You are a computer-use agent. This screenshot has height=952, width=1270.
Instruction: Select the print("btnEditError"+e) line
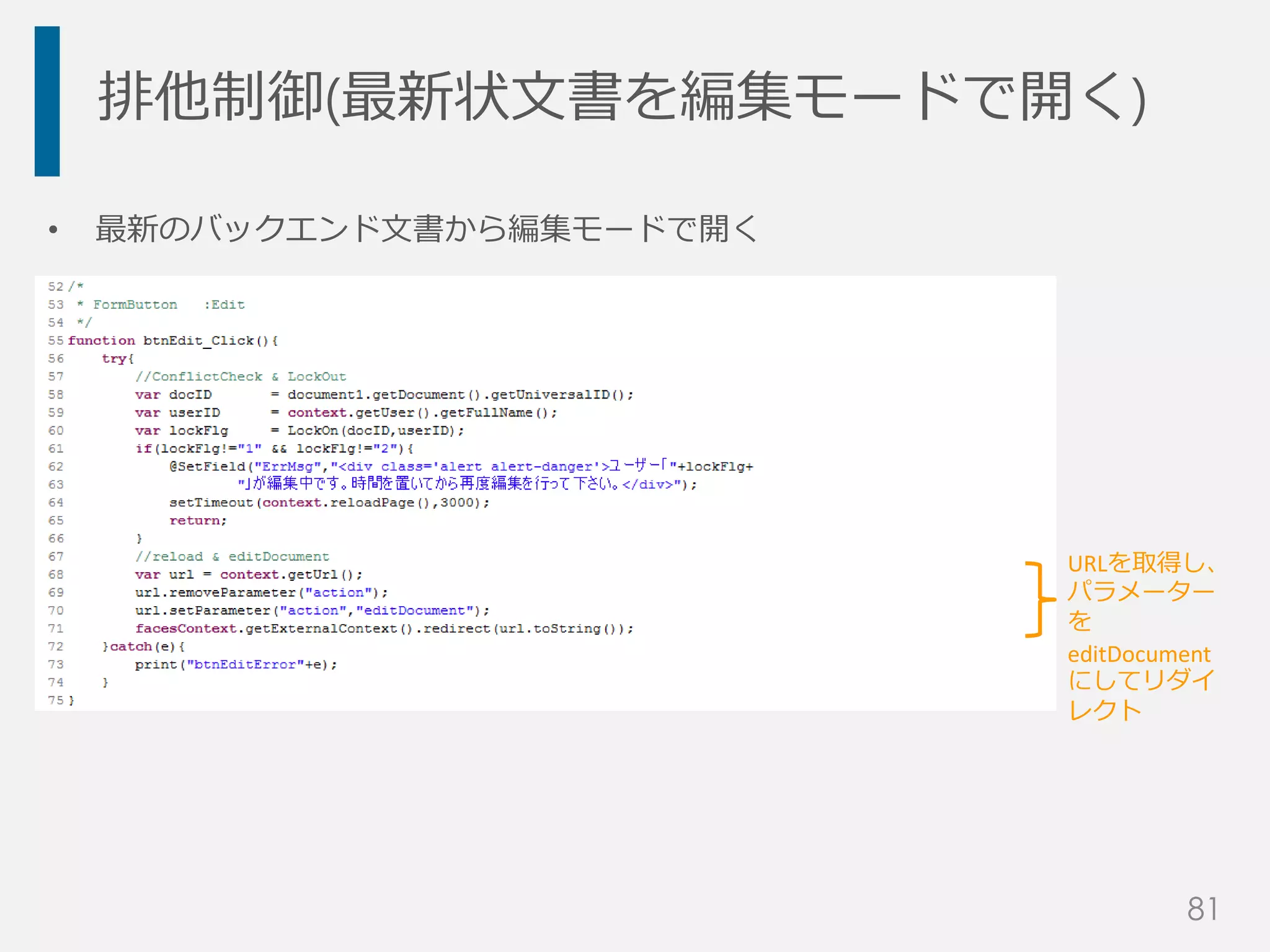[236, 664]
